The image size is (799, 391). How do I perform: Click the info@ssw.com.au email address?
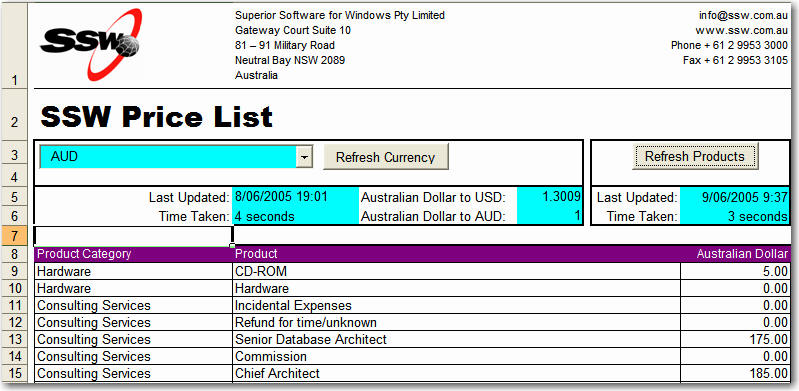743,16
